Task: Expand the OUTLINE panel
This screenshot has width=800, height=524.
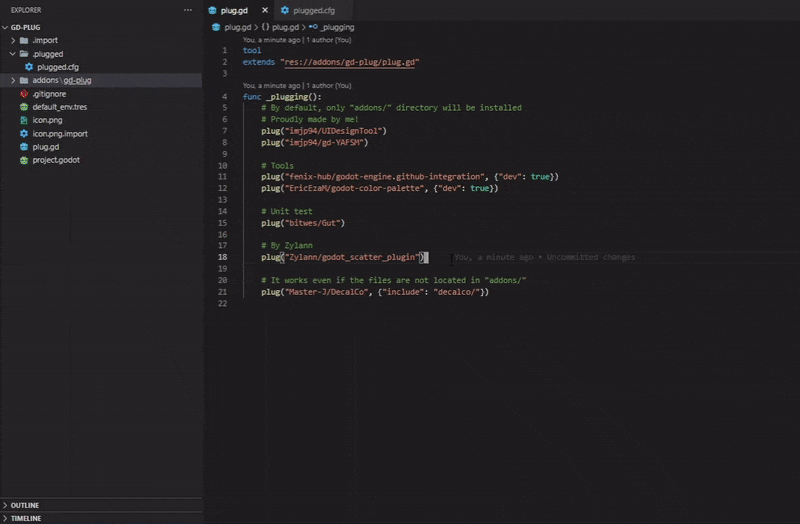Action: coord(5,505)
